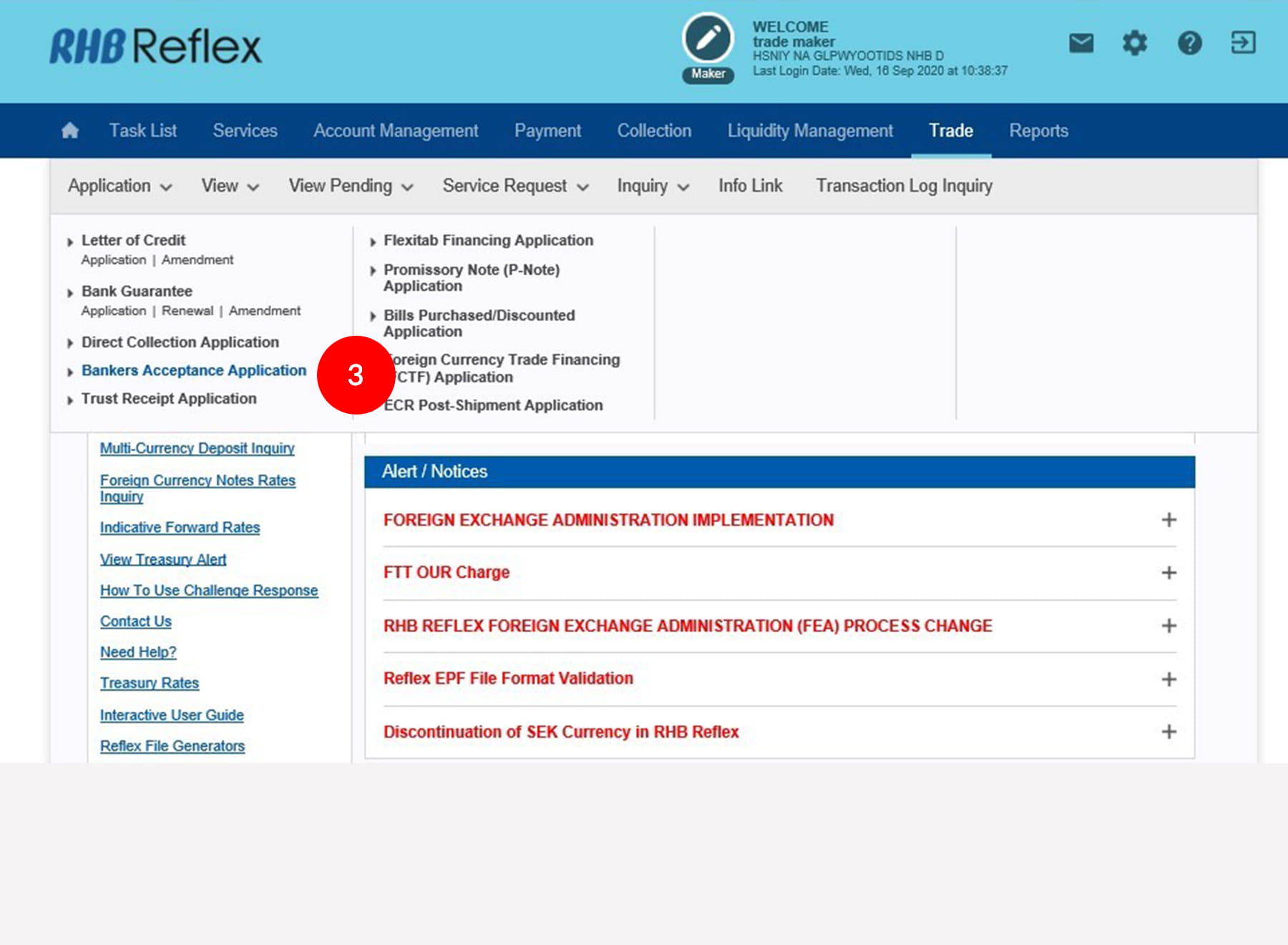Open the Inquiry dropdown menu

pos(653,186)
